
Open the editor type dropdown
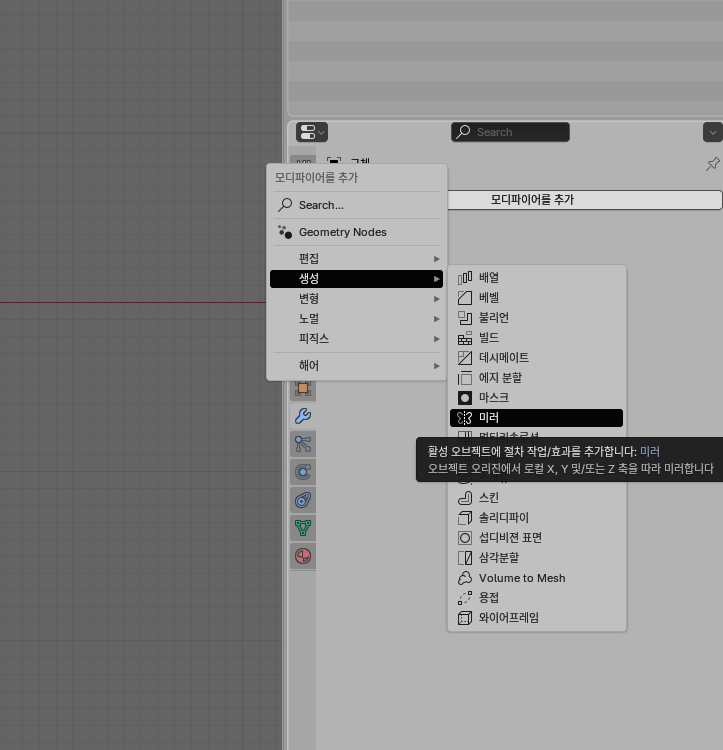(312, 132)
